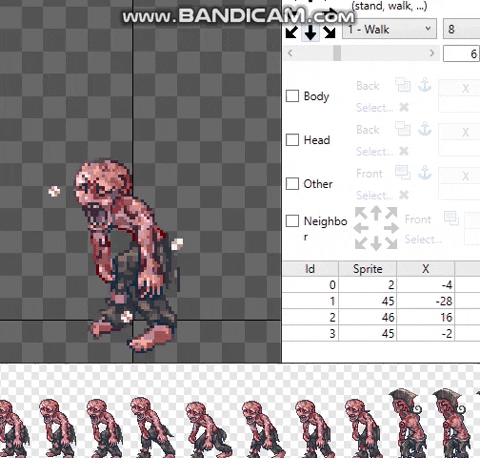Click the anchor icon in Head row
This screenshot has height=458, width=480.
(x=425, y=129)
